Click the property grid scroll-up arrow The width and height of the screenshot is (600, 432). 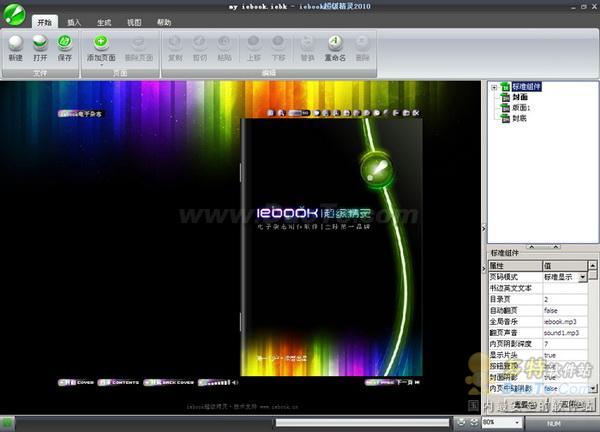(x=592, y=265)
